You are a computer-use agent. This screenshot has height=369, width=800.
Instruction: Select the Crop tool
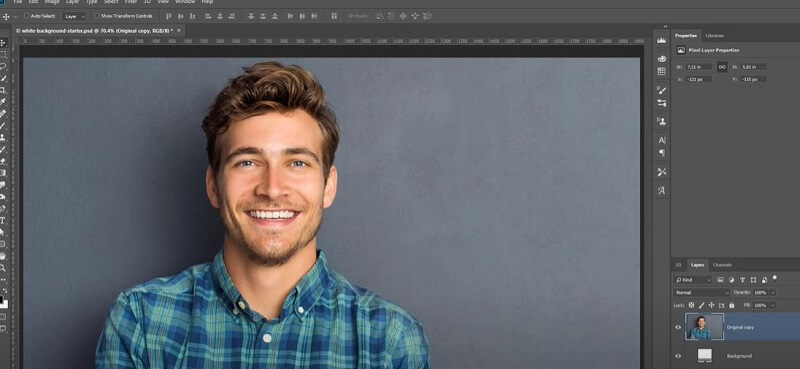(x=3, y=90)
